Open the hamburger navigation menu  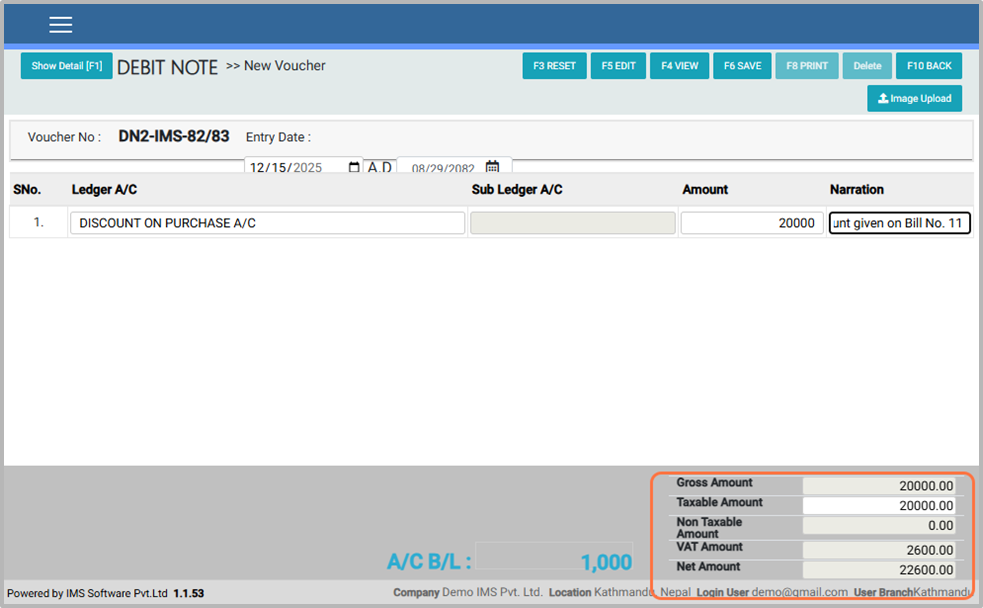[x=60, y=25]
